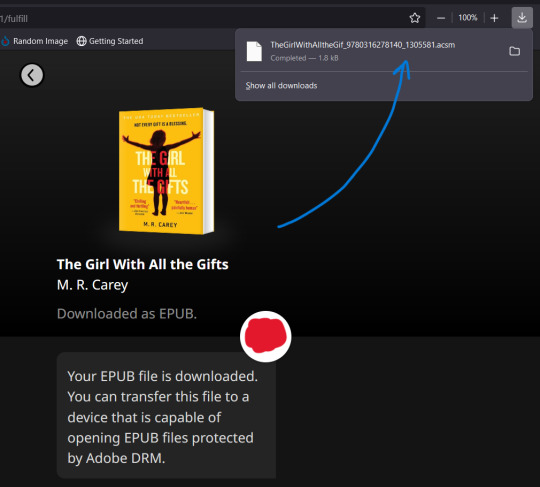
Task: Zoom in with the plus button
Action: [494, 18]
